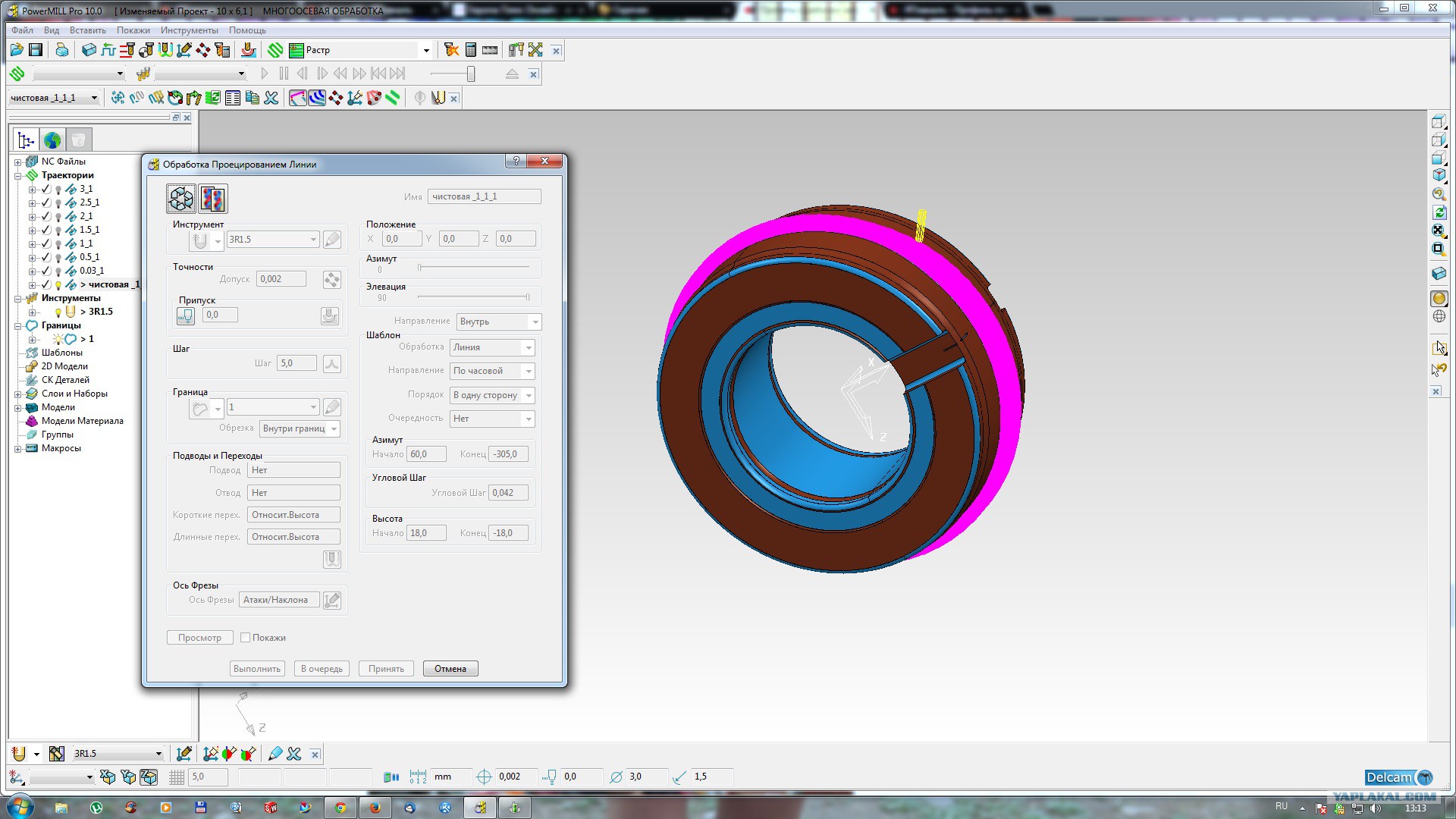Click the measuring ruler icon in the top toolbar
This screenshot has width=1456, height=819.
pyautogui.click(x=490, y=50)
